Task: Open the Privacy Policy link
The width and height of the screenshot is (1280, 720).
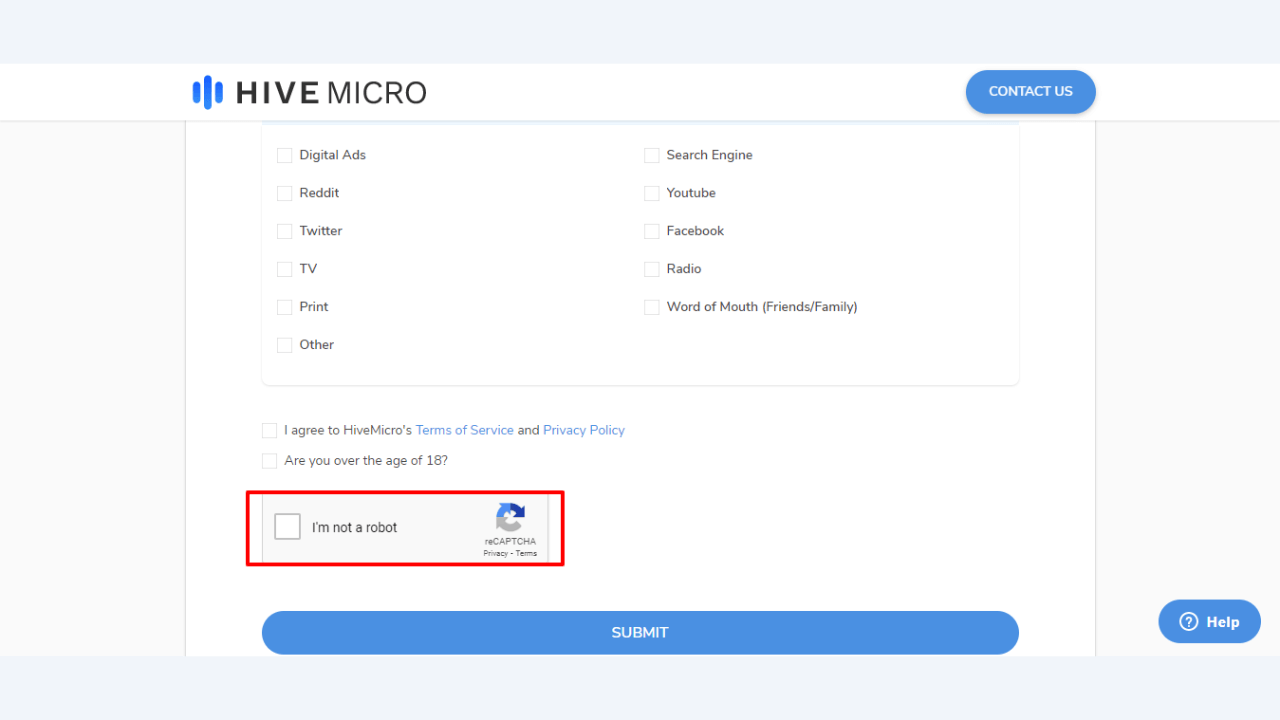Action: point(584,430)
